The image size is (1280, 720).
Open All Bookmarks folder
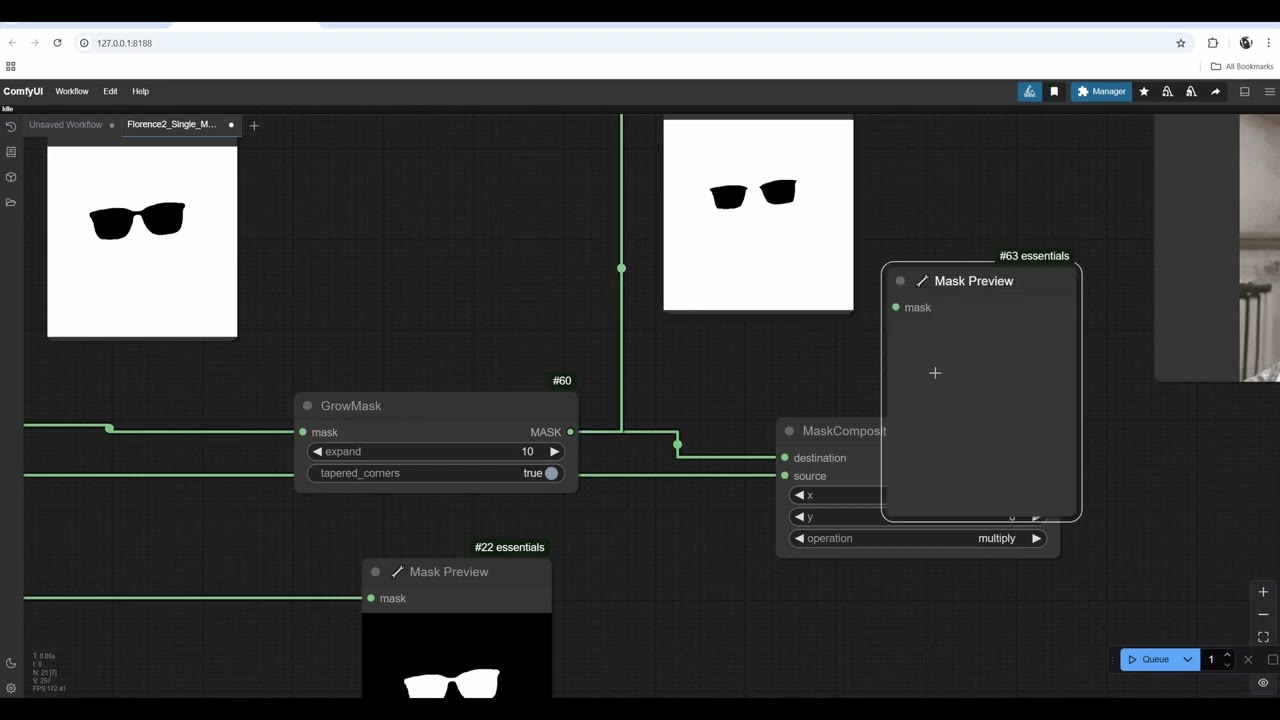click(1242, 66)
